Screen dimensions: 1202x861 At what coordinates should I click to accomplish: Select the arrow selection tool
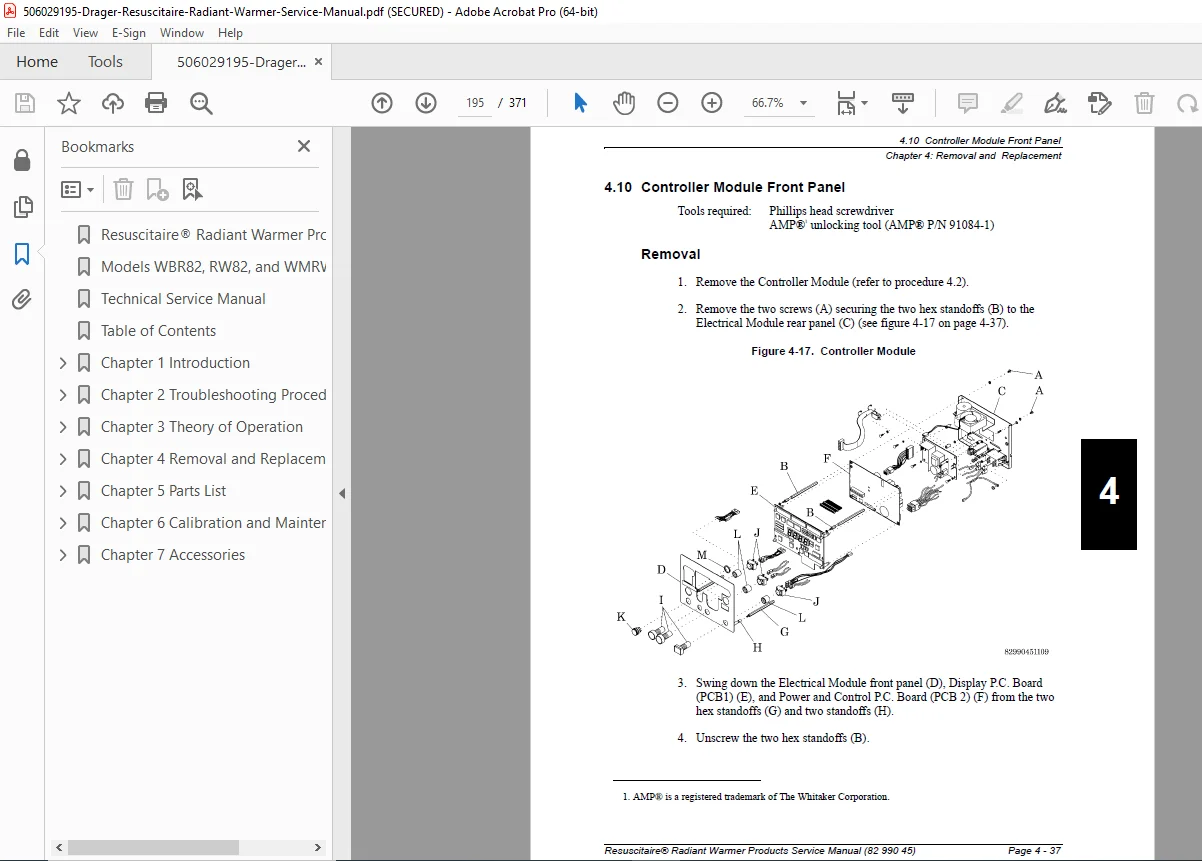point(581,103)
